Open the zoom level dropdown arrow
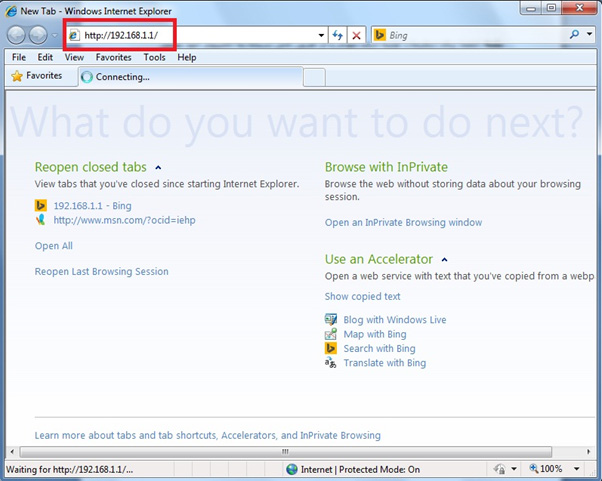Image resolution: width=602 pixels, height=481 pixels. pyautogui.click(x=576, y=469)
